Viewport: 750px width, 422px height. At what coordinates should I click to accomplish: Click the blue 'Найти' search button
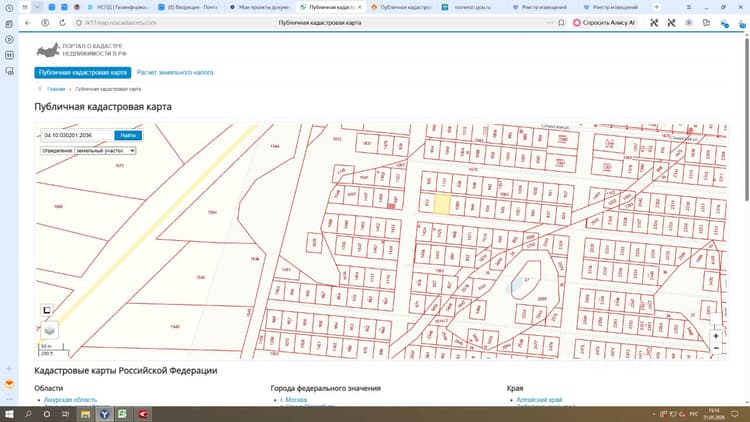[128, 135]
